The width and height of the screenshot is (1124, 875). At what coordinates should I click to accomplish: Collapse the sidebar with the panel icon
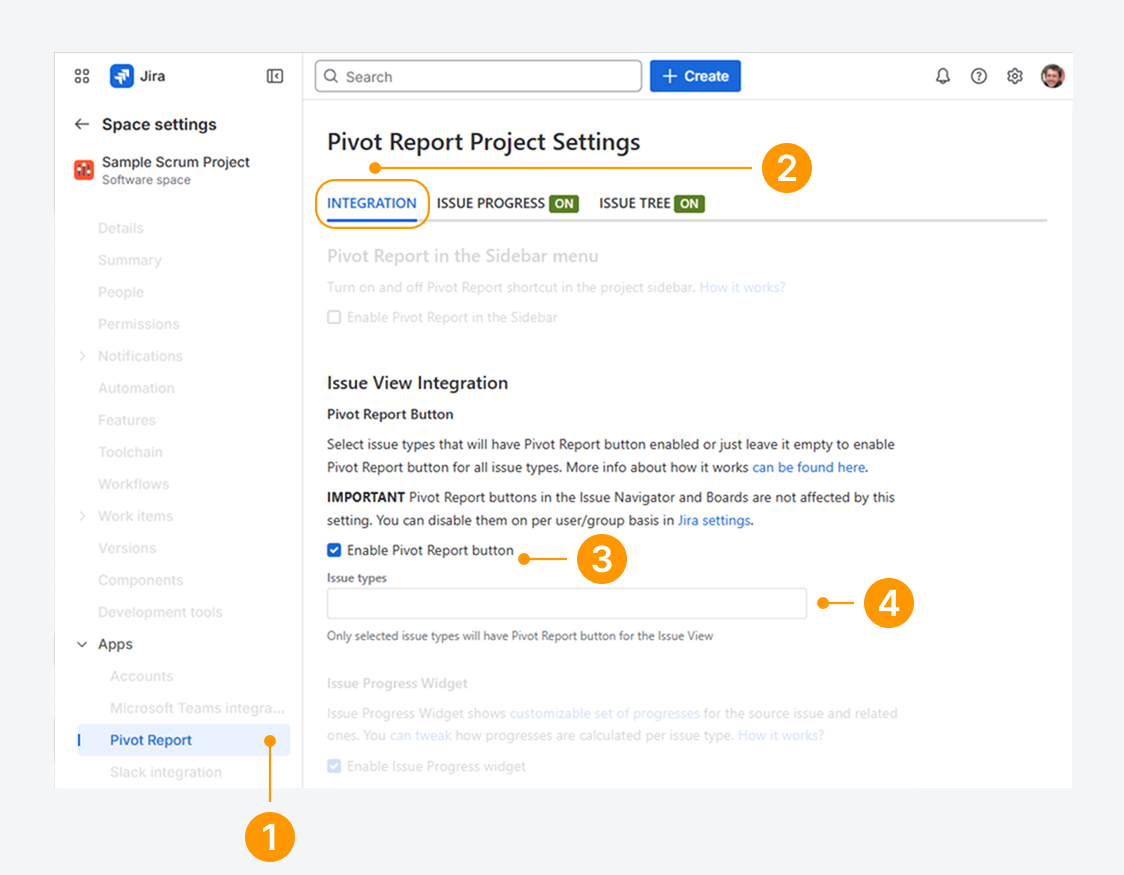275,76
